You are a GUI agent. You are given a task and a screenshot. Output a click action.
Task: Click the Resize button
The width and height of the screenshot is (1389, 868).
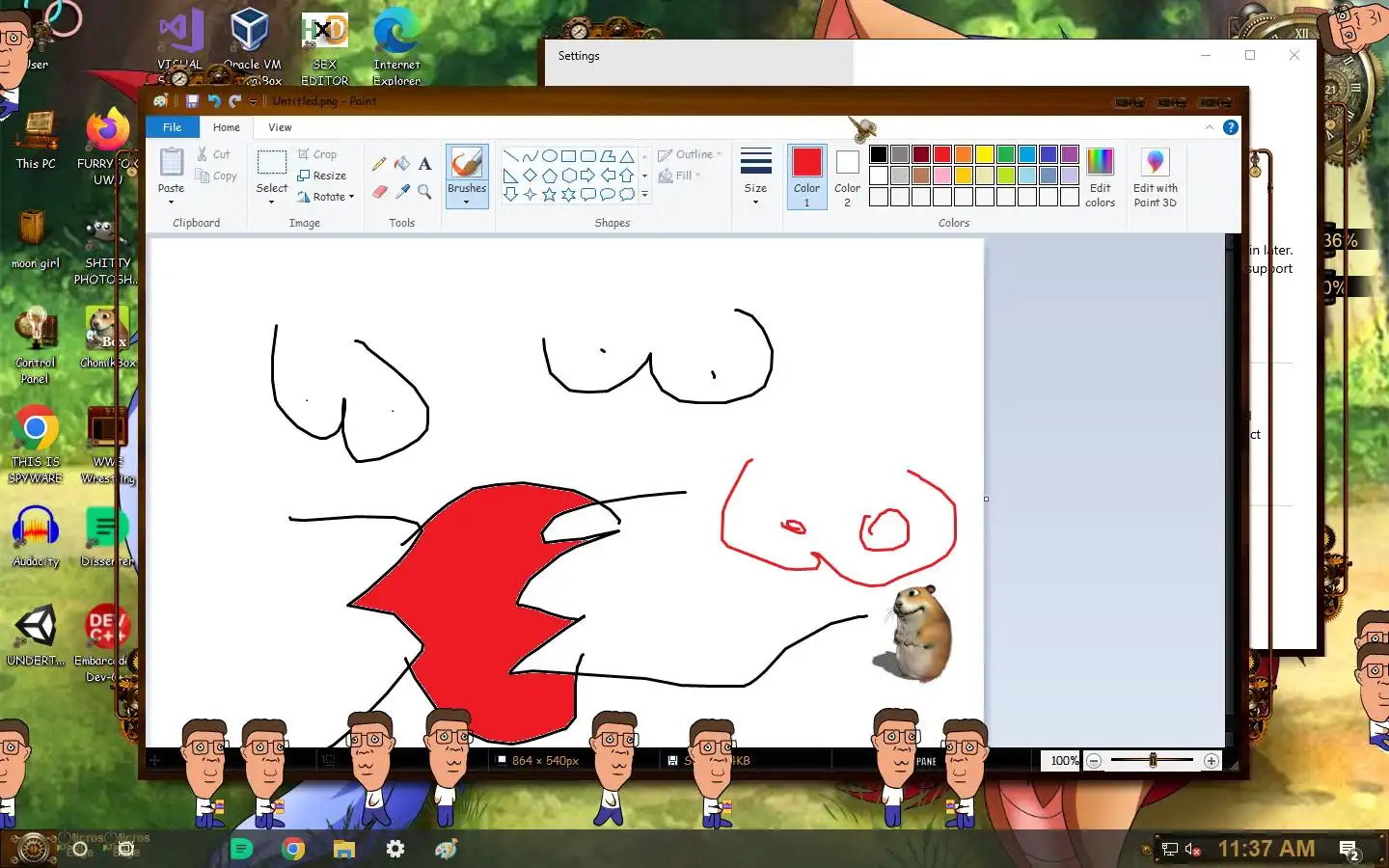pos(322,176)
